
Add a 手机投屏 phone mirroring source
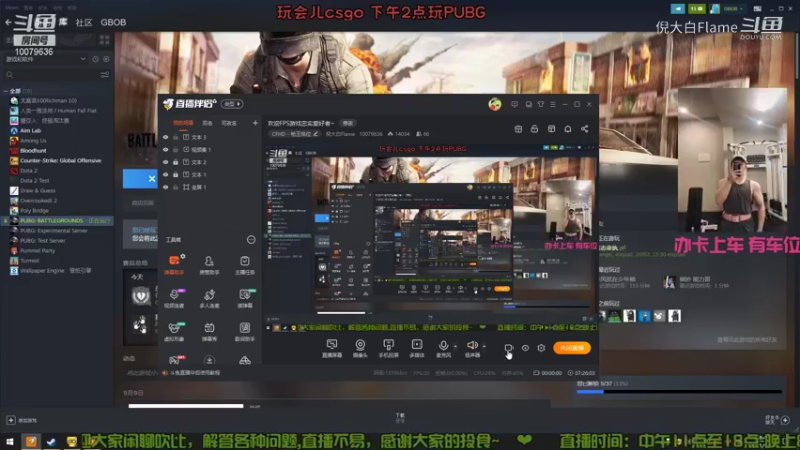(x=388, y=348)
